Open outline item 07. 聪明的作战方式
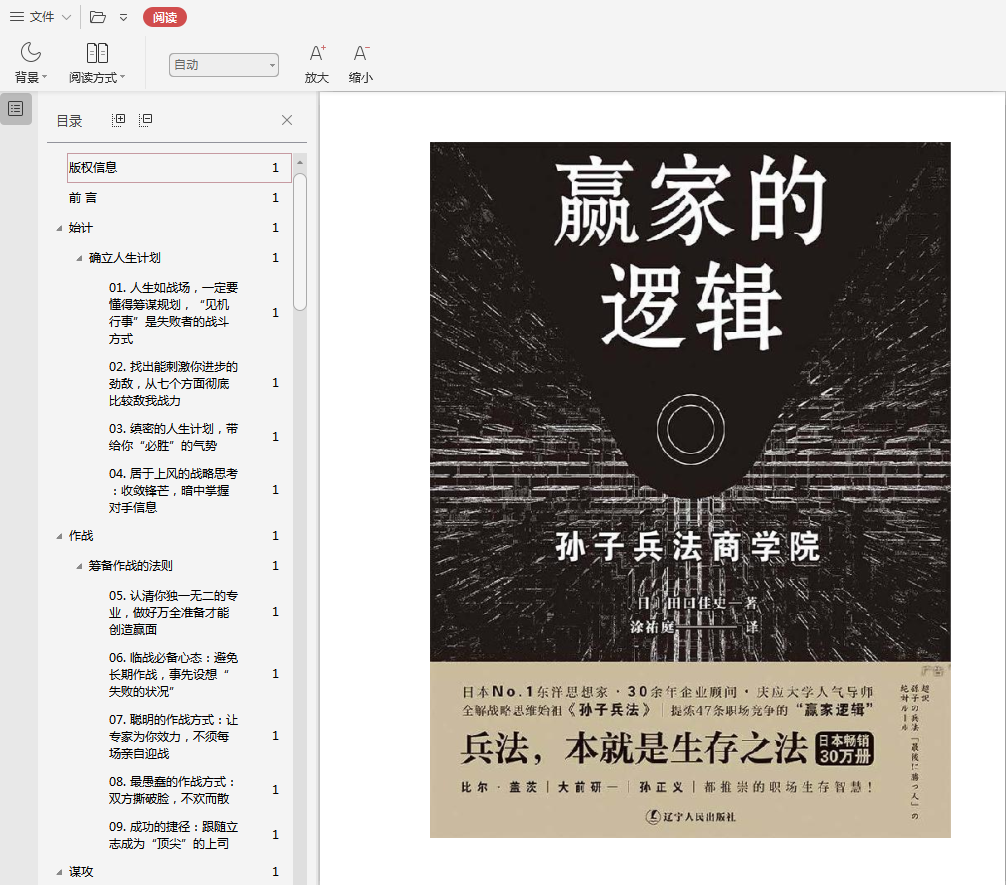The width and height of the screenshot is (1006, 885). 173,736
